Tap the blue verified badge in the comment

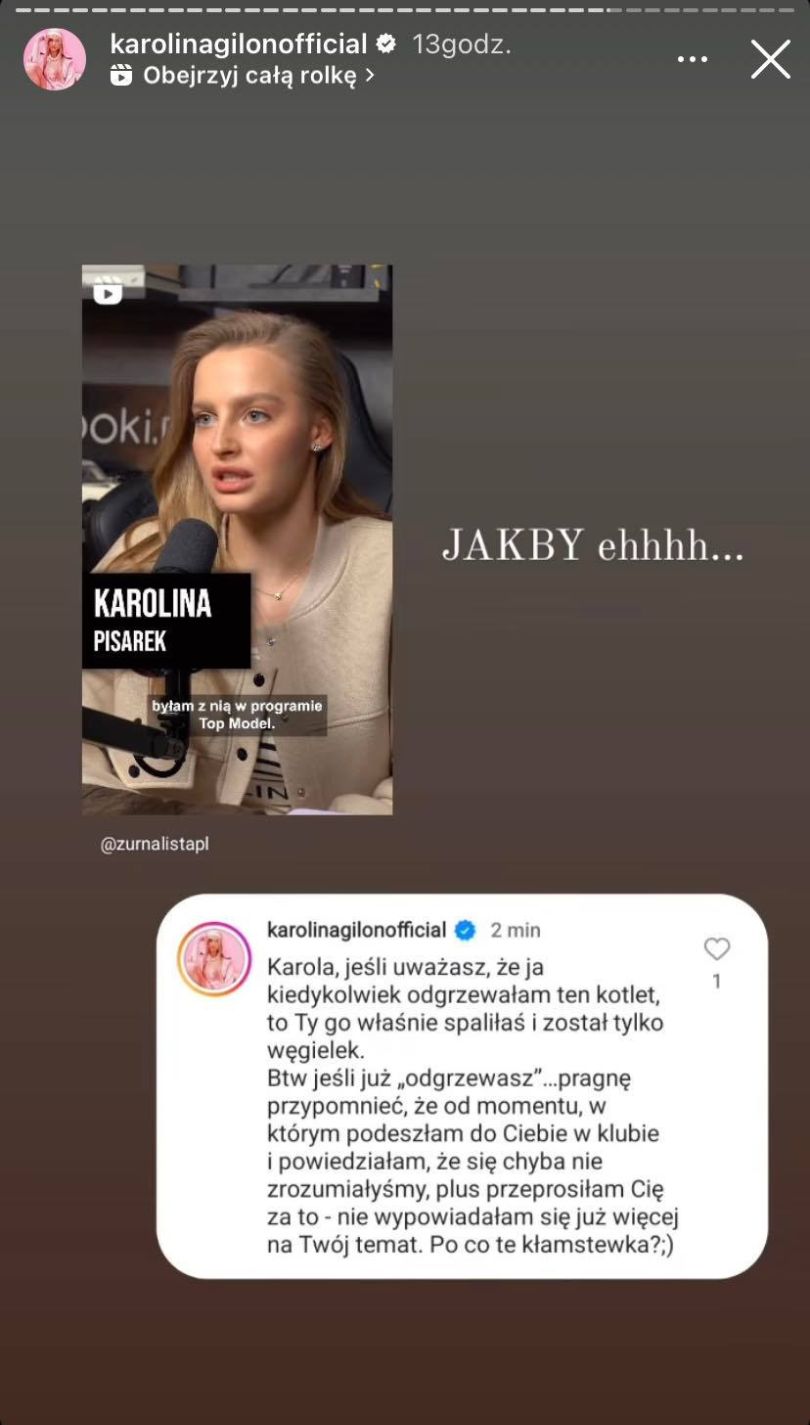(465, 930)
